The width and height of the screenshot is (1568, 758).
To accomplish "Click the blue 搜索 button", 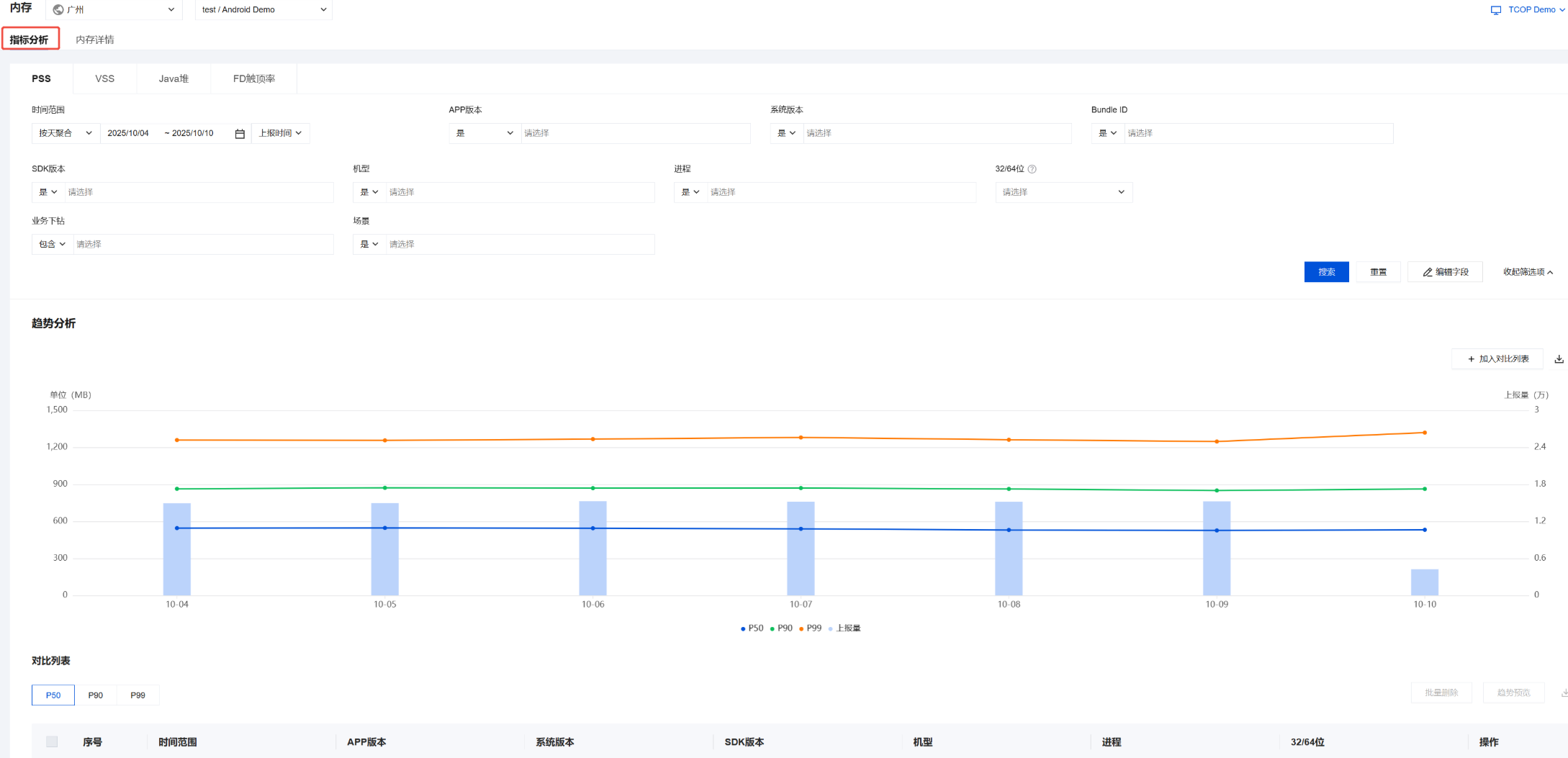I will point(1326,272).
